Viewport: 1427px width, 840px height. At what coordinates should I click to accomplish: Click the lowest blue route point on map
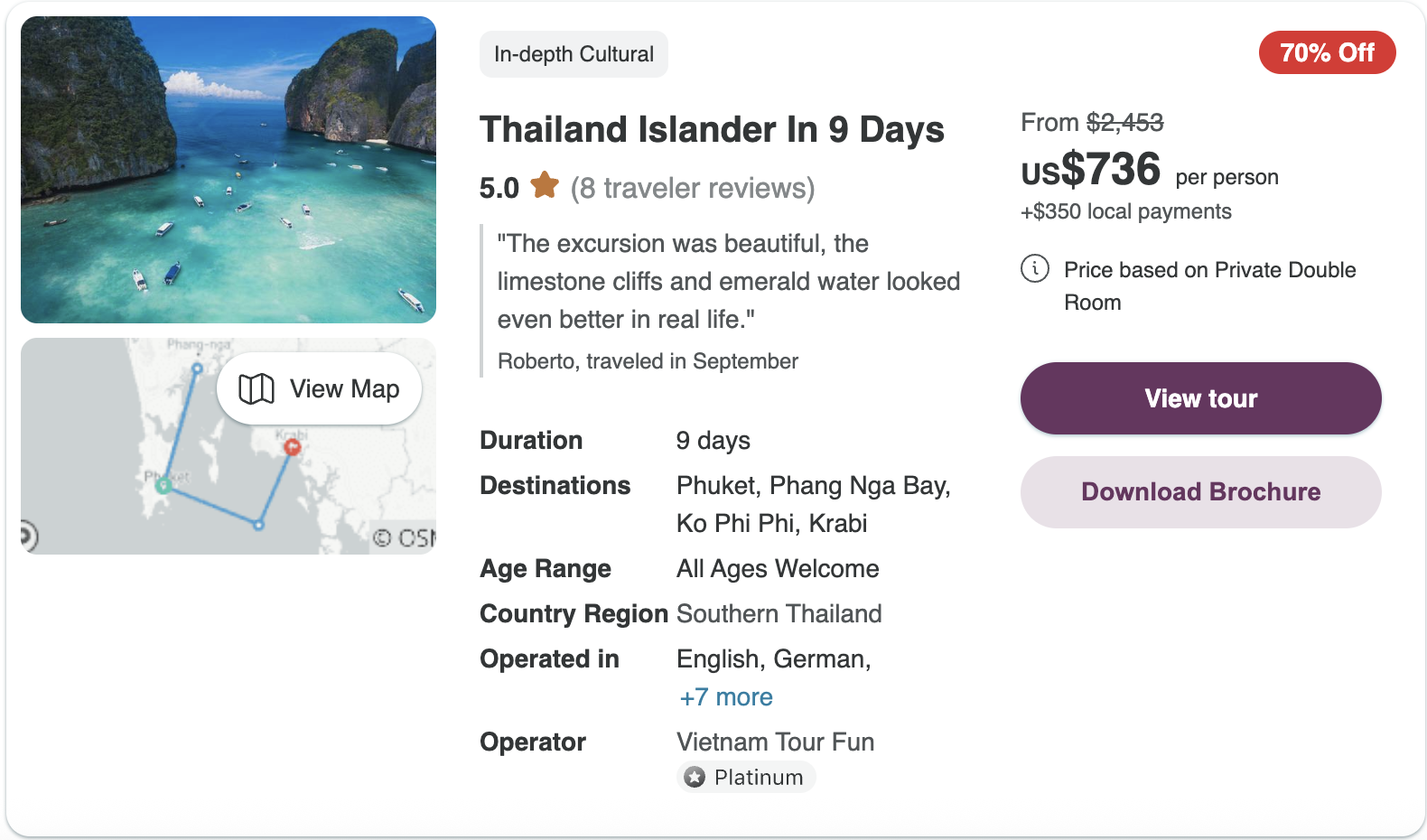[x=259, y=525]
